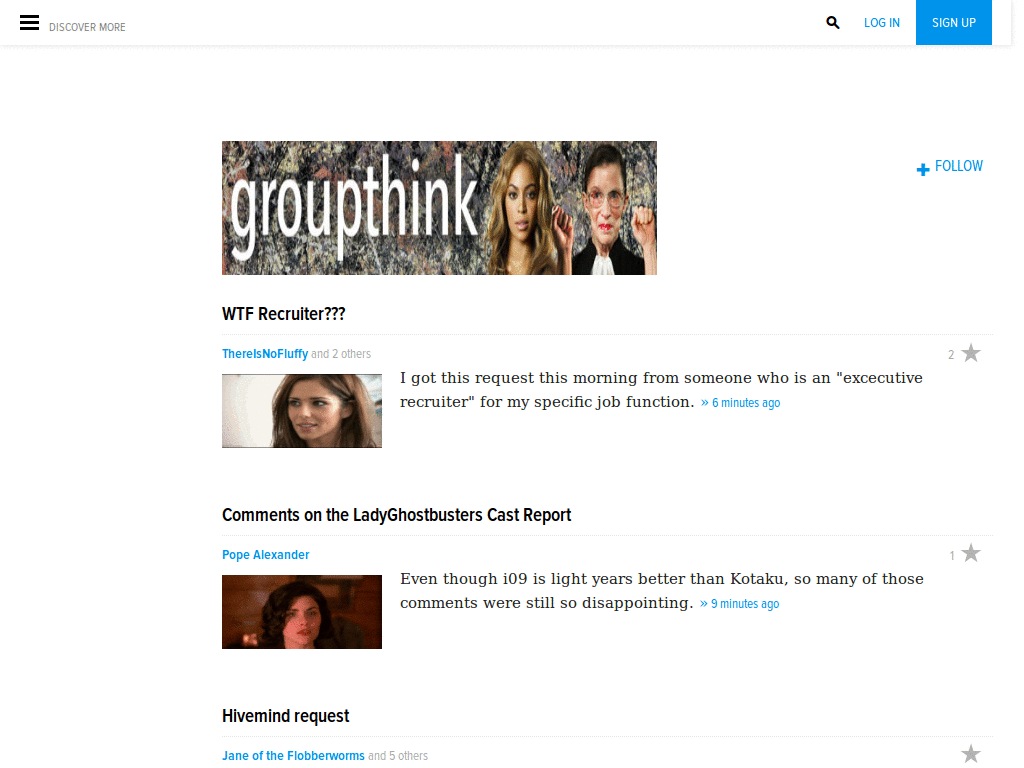Click star count 1 on LadyGhostbusters post
Screen dimensions: 1024x768
tap(952, 556)
